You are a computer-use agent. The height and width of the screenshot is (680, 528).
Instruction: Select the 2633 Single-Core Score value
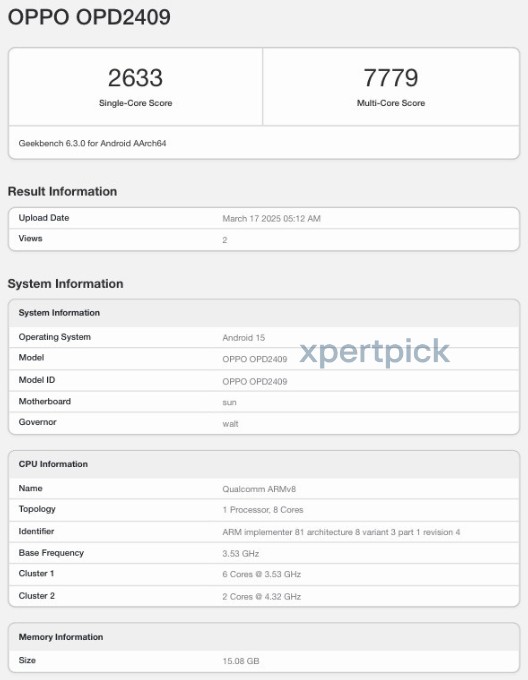pyautogui.click(x=135, y=78)
